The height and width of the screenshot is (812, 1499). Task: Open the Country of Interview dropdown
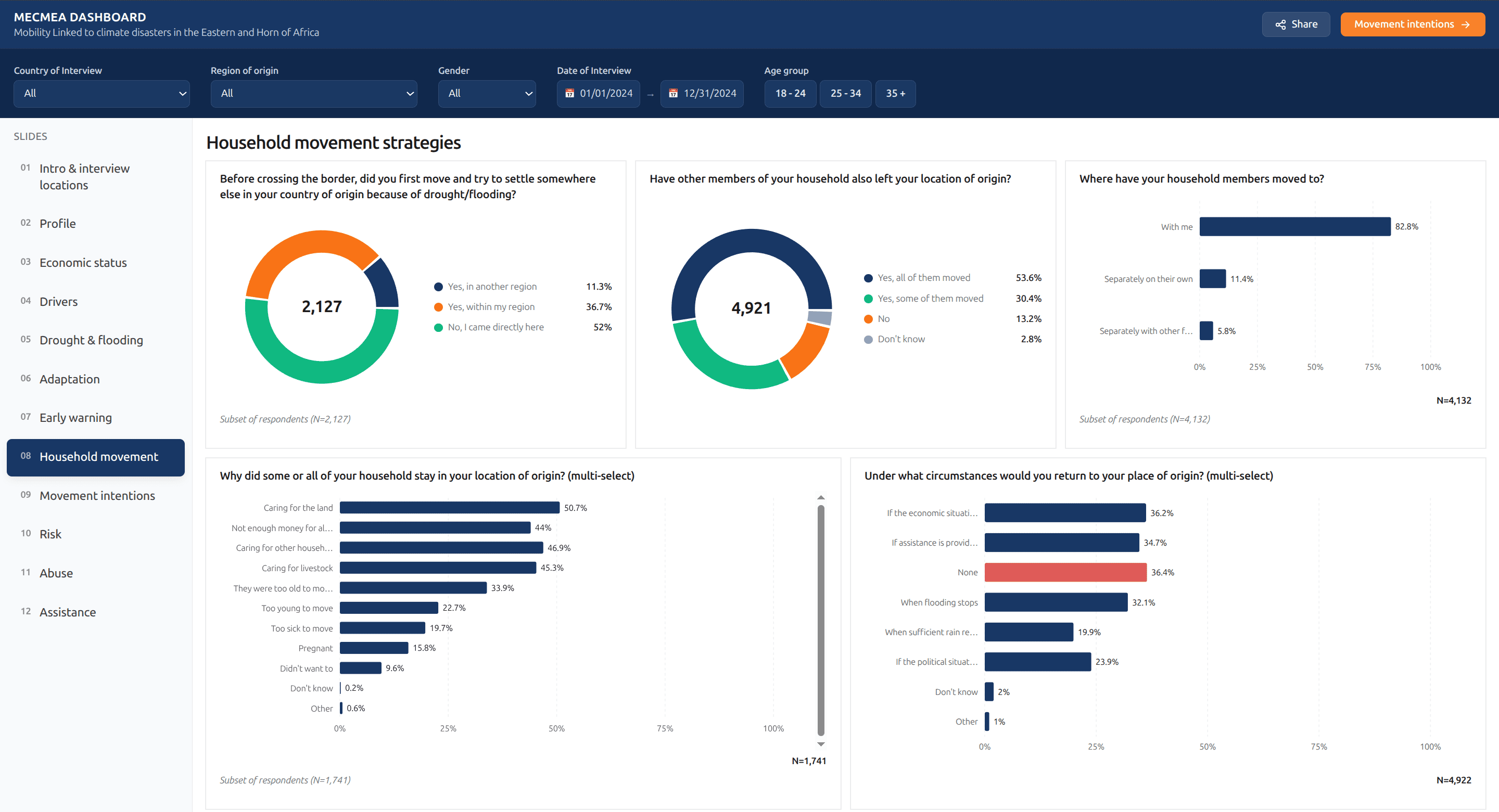pyautogui.click(x=102, y=94)
